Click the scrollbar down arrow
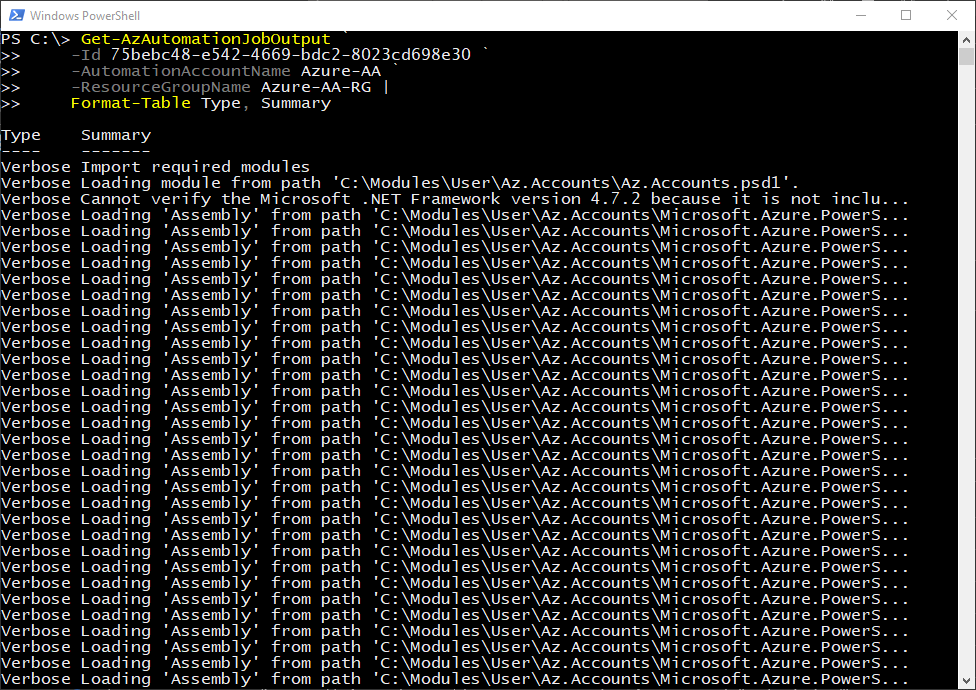Viewport: 976px width, 690px height. pyautogui.click(x=966, y=681)
